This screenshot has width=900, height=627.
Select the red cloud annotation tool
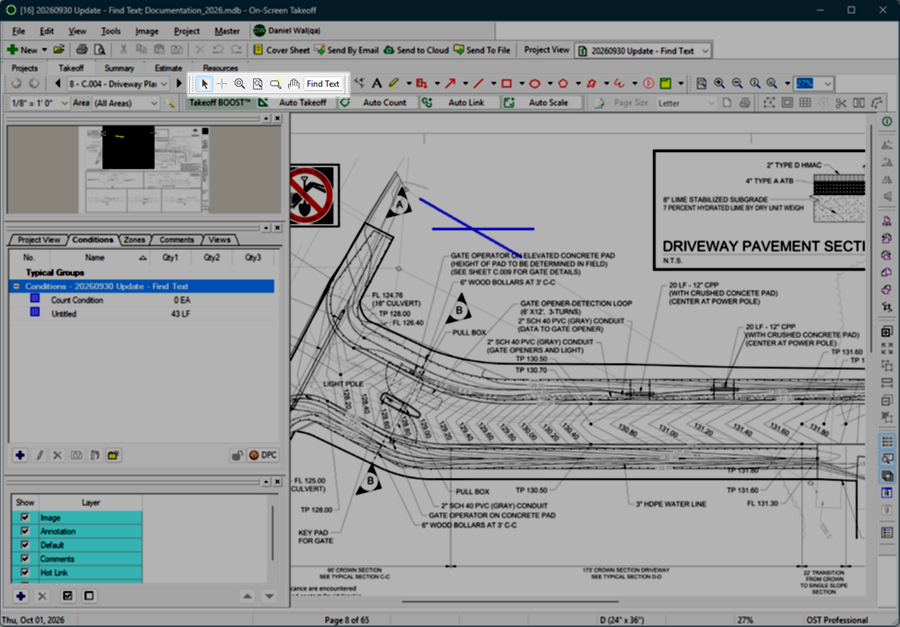(591, 84)
